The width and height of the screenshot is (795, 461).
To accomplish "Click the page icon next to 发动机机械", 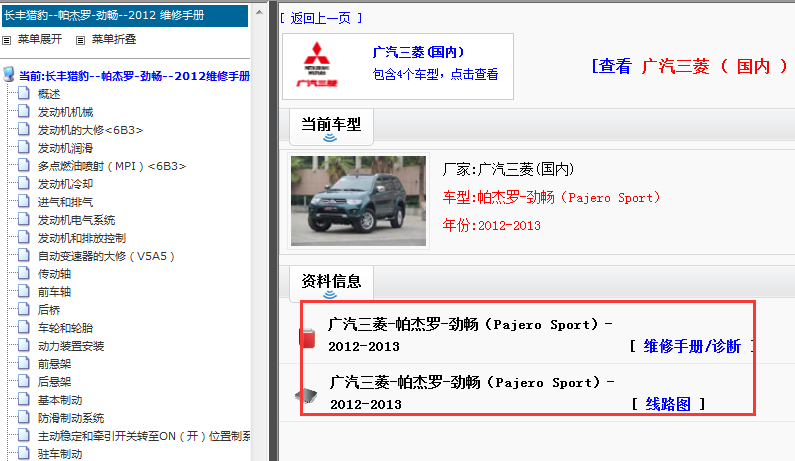I will coord(24,111).
